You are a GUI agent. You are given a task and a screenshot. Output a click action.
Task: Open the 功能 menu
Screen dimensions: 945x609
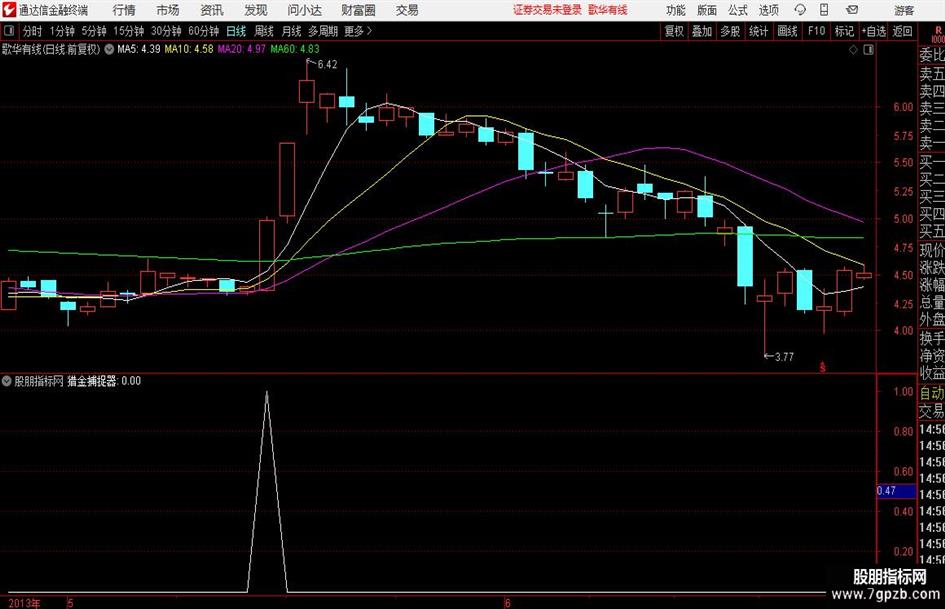[x=676, y=10]
